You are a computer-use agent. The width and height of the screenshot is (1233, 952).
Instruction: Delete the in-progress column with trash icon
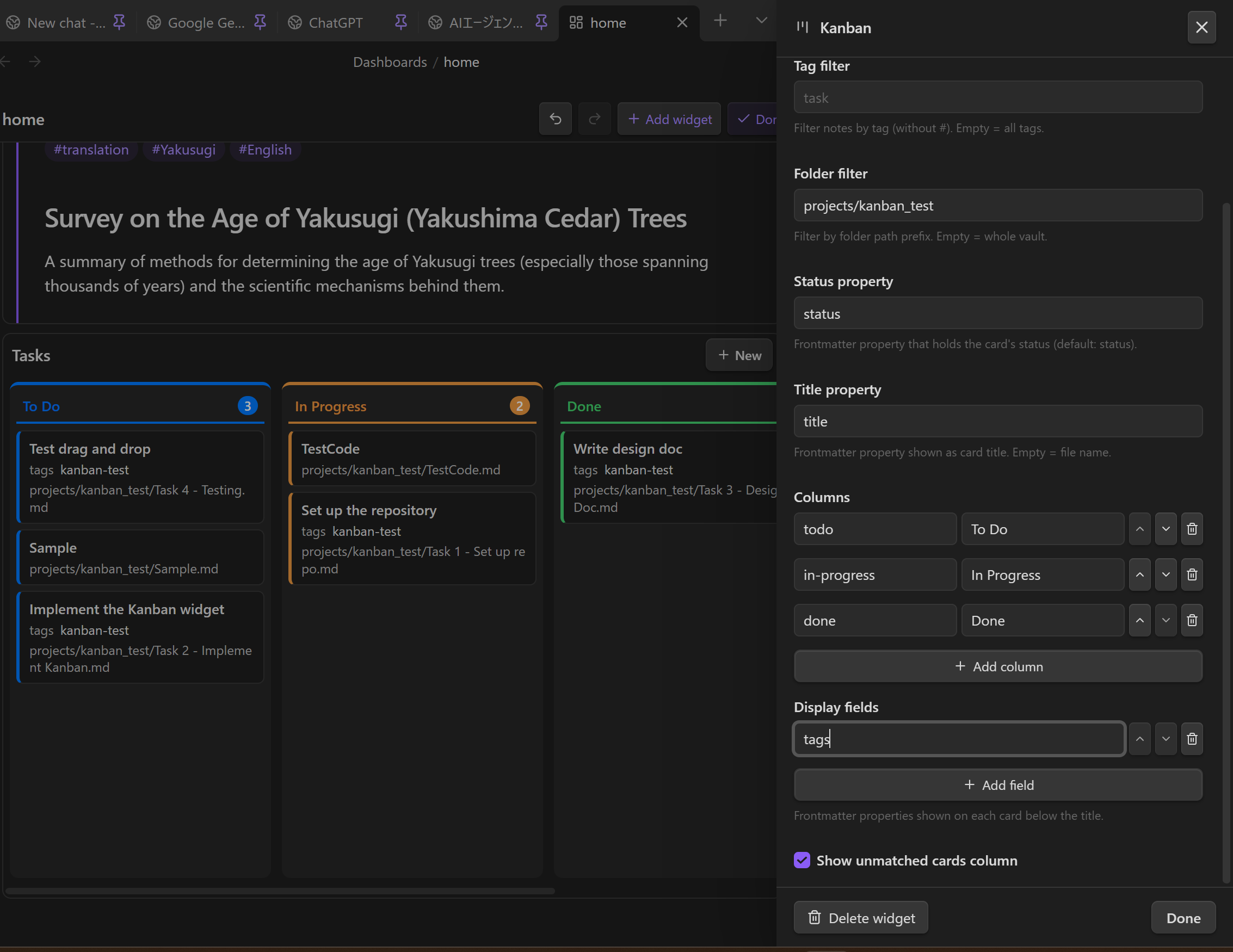(1192, 574)
